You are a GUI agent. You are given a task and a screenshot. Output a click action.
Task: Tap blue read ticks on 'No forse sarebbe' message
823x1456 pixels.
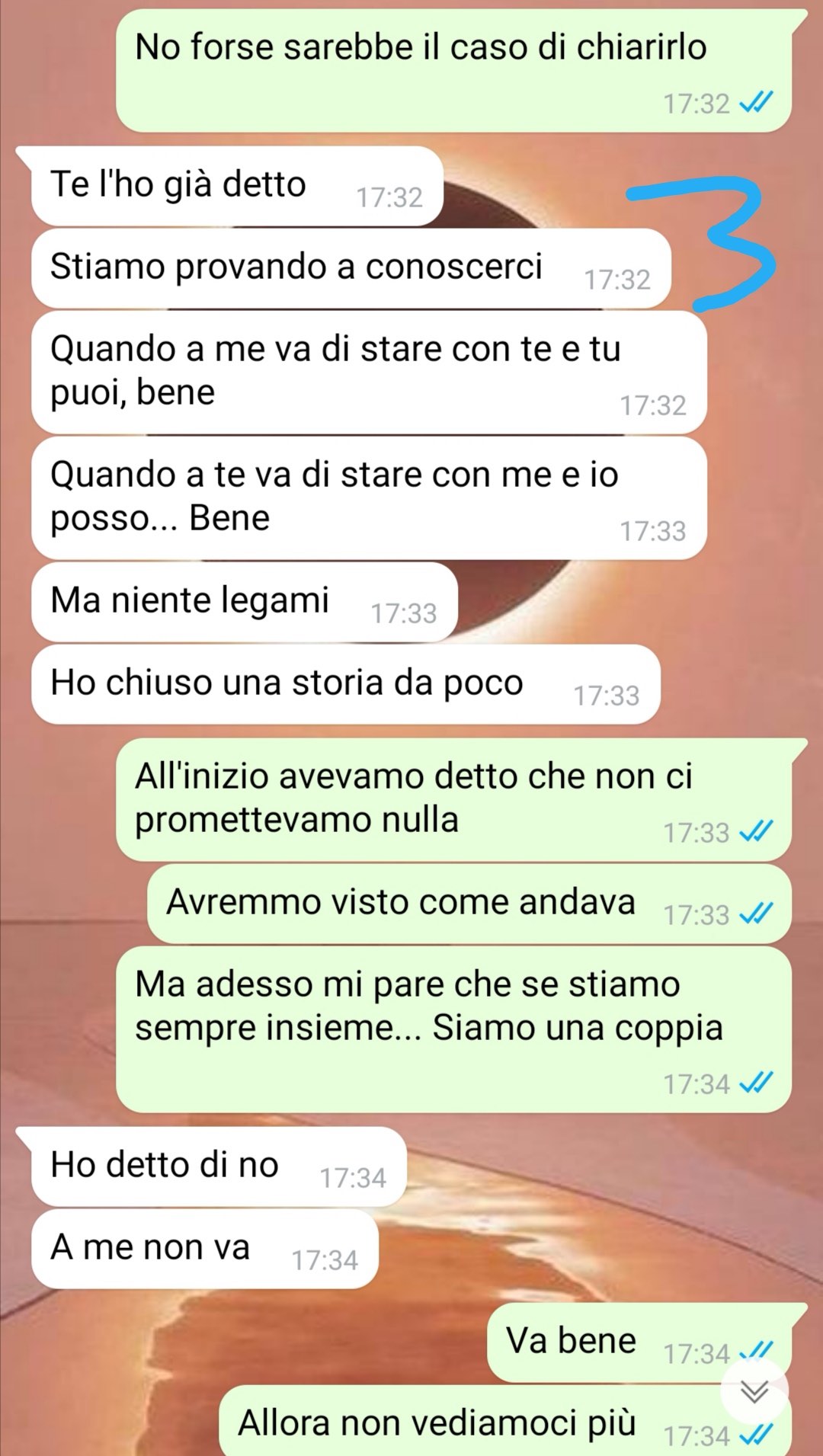click(x=757, y=102)
